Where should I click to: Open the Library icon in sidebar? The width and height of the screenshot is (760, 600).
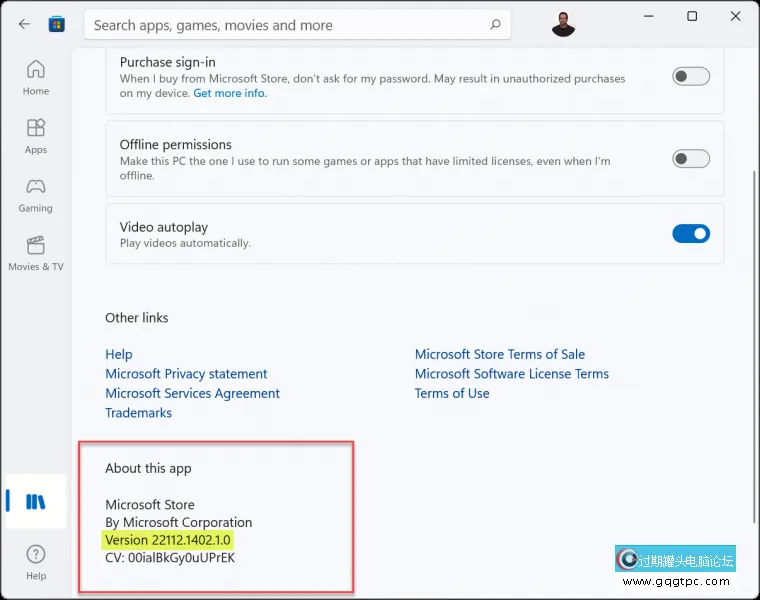click(36, 502)
